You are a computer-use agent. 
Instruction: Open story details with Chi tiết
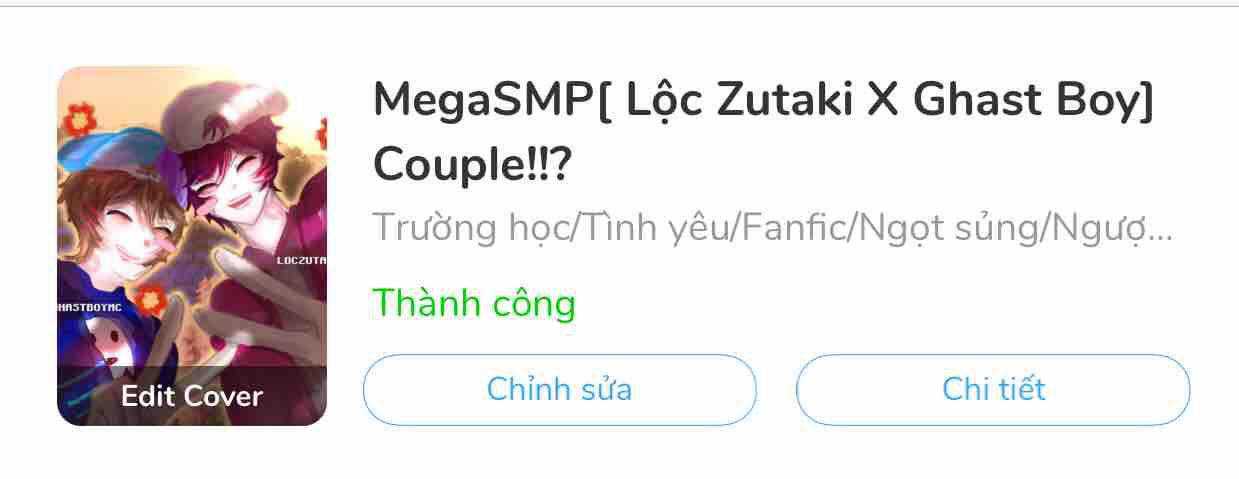pos(993,389)
